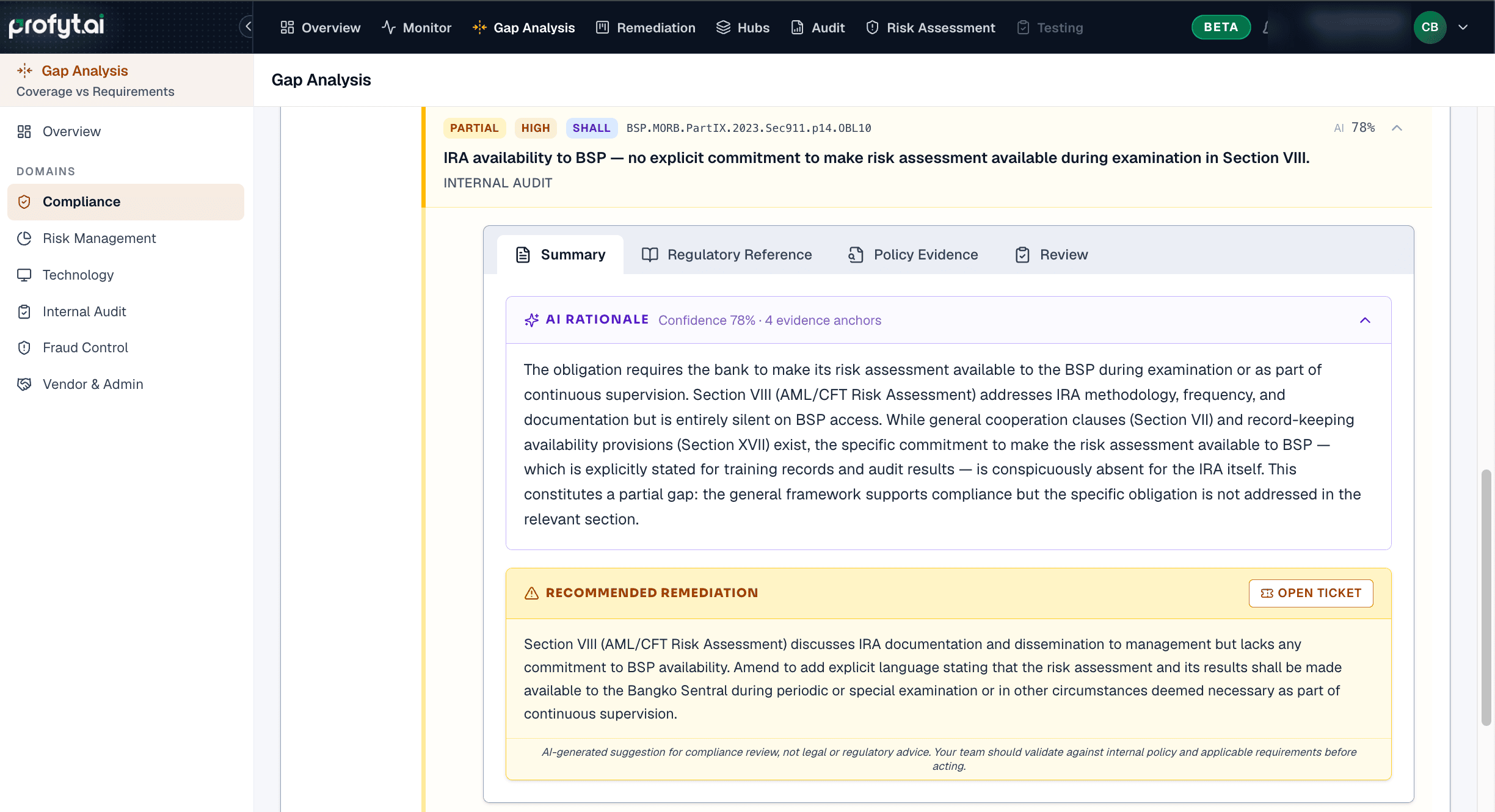Click the INTERNAL AUDIT label under gap title
Screen dimensions: 1495x812
pyautogui.click(x=498, y=183)
